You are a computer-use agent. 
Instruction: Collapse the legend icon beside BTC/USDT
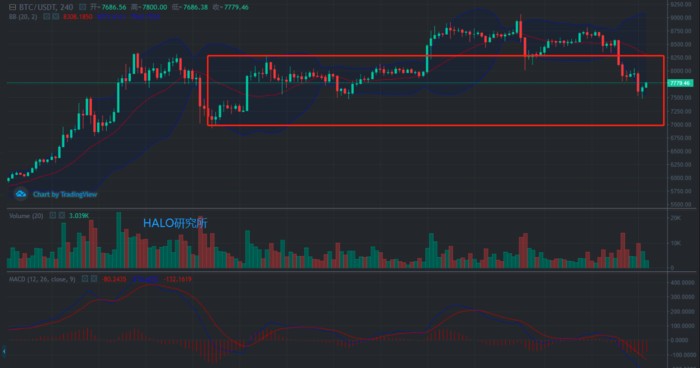click(12, 7)
